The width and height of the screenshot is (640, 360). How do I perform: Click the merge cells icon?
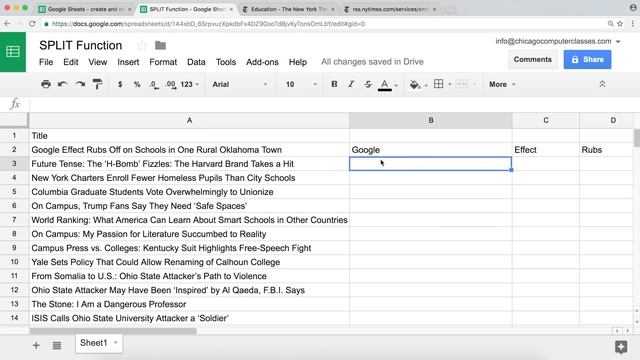click(462, 84)
